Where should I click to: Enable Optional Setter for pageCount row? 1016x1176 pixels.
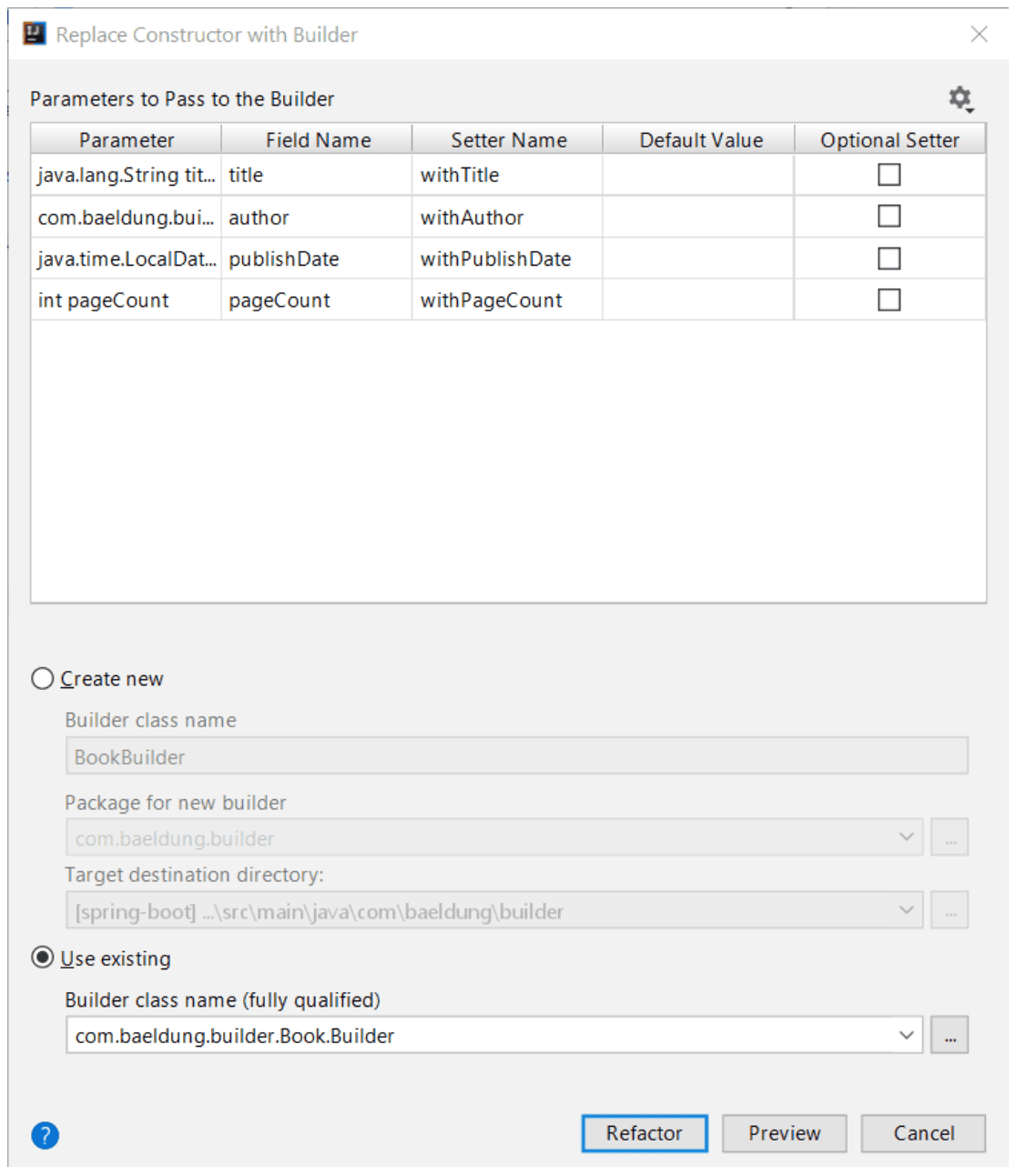pos(889,299)
